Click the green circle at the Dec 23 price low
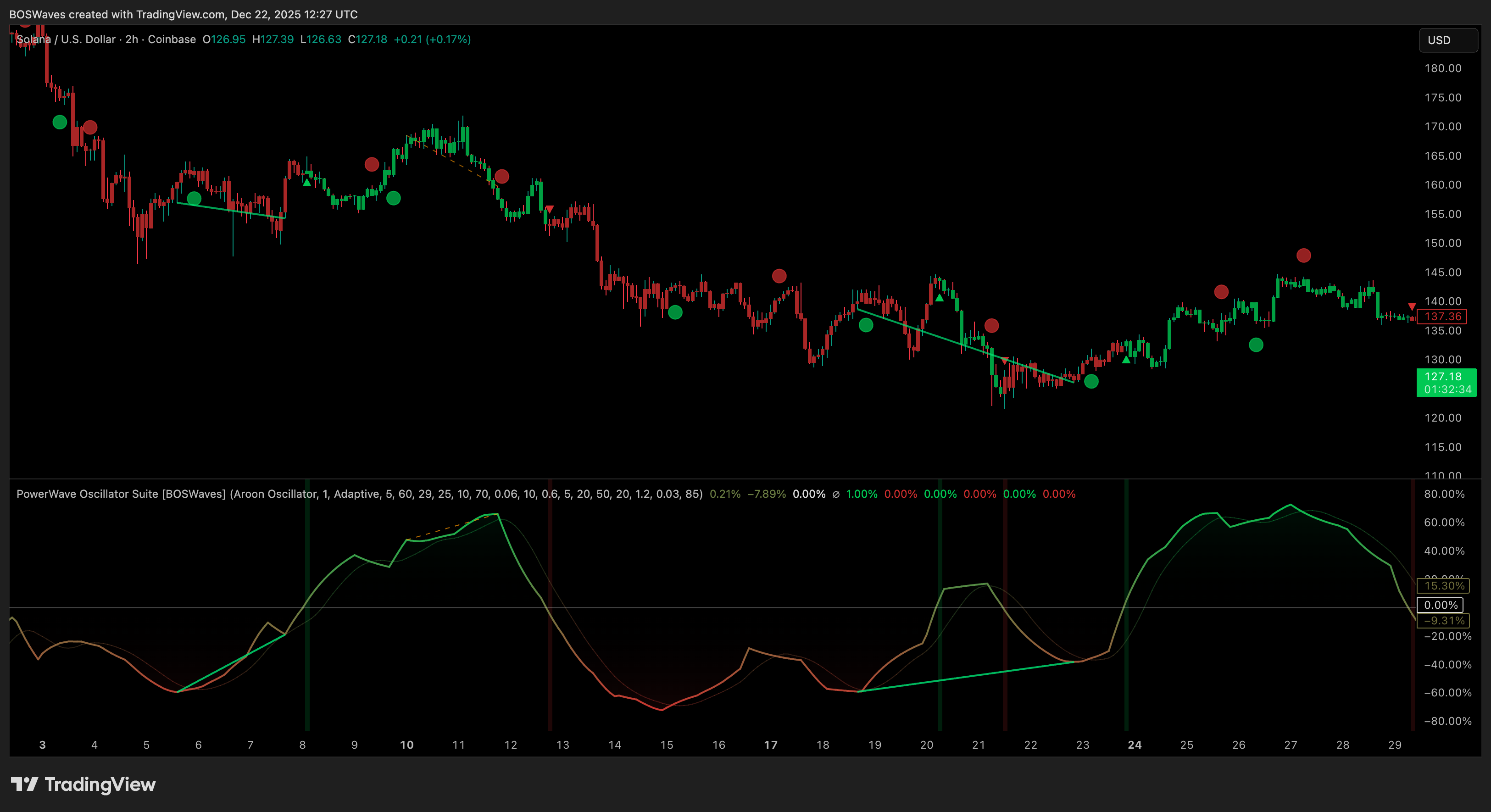 point(1091,381)
